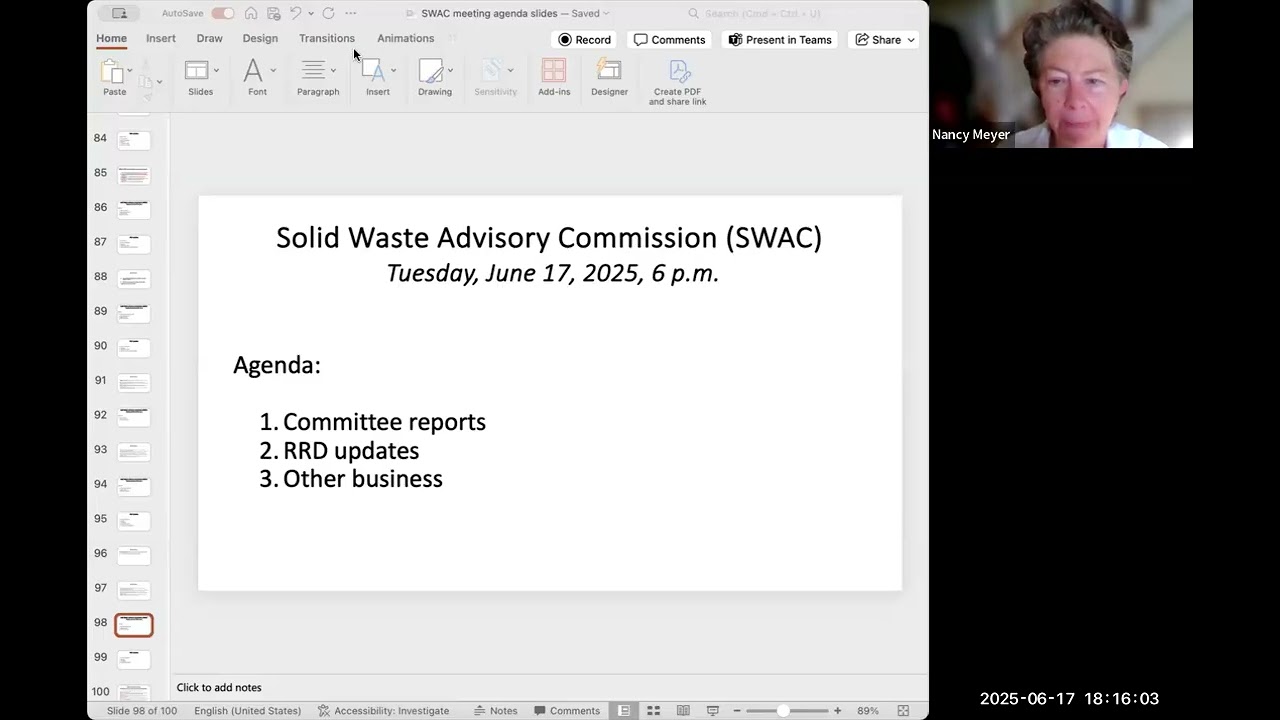
Task: Open the Draw ribbon tab
Action: click(x=209, y=38)
